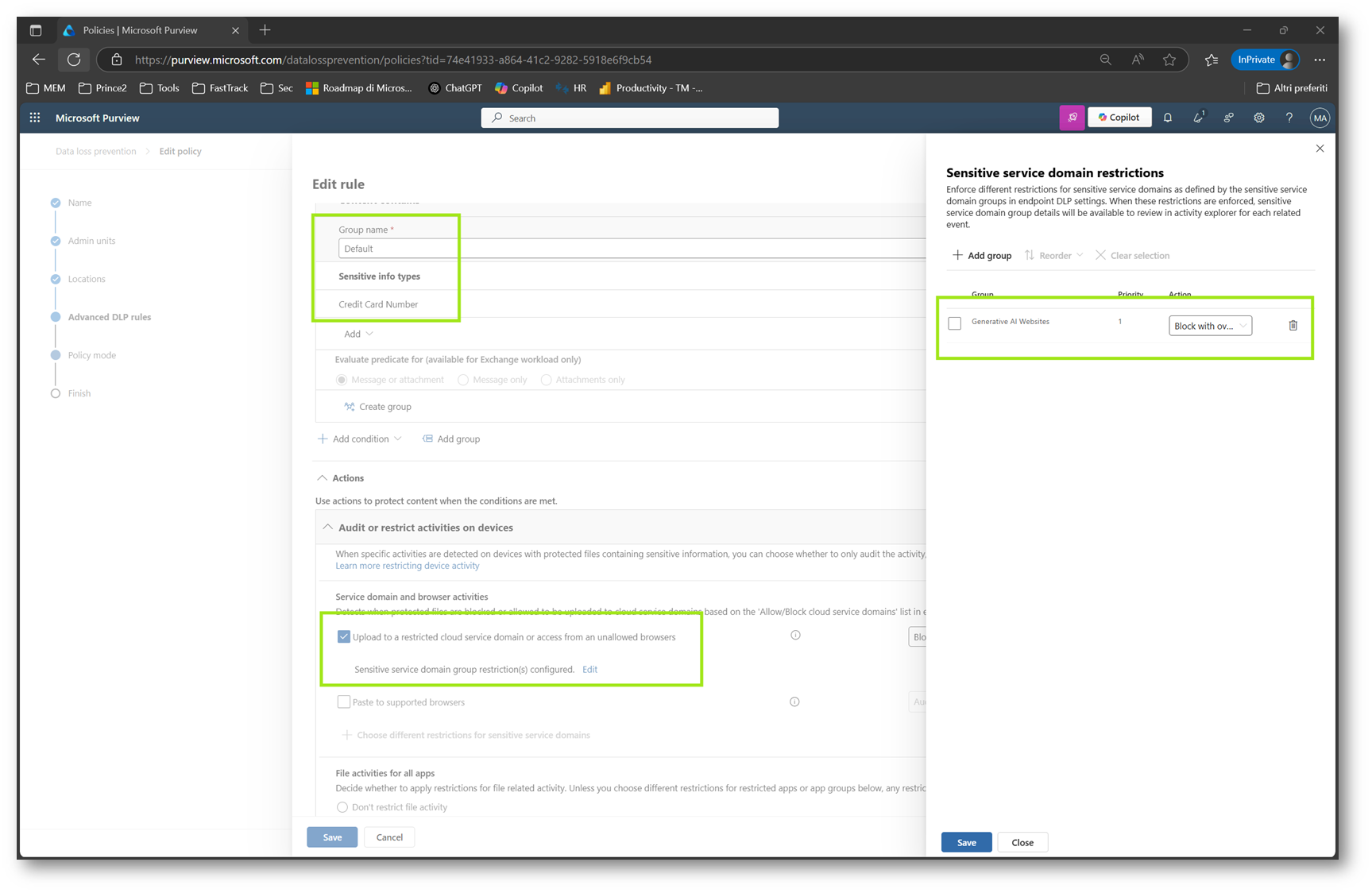Click Create group in the condition
Screen dimensions: 1372x893
(x=377, y=407)
